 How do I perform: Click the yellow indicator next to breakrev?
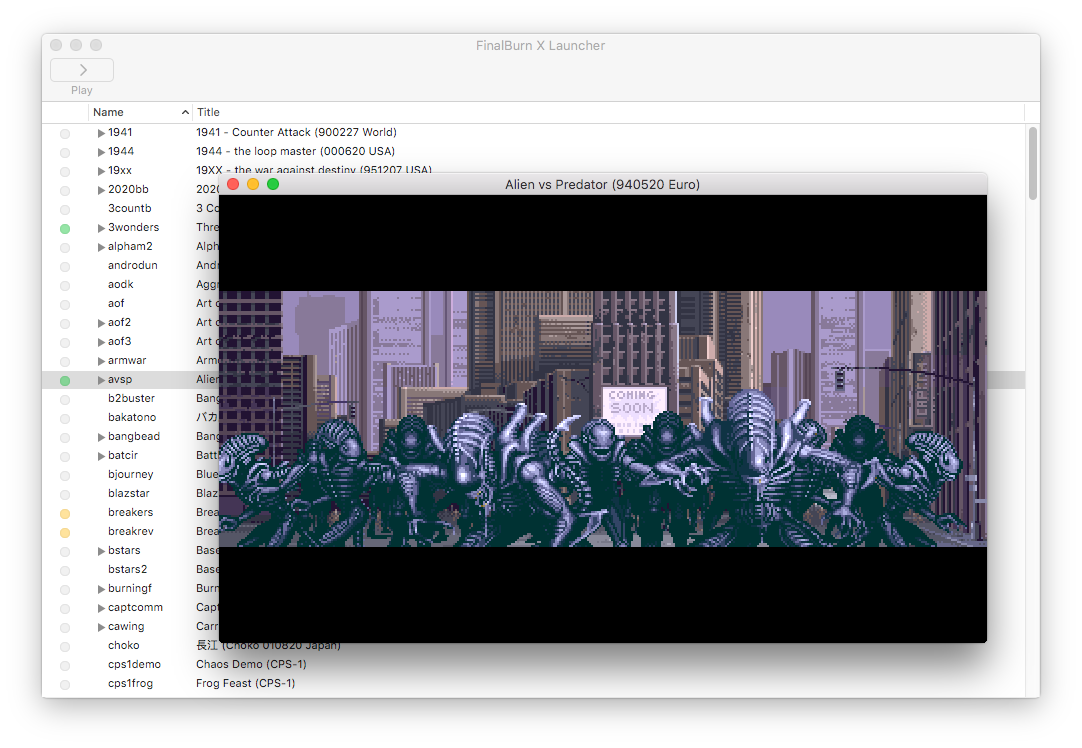coord(65,531)
